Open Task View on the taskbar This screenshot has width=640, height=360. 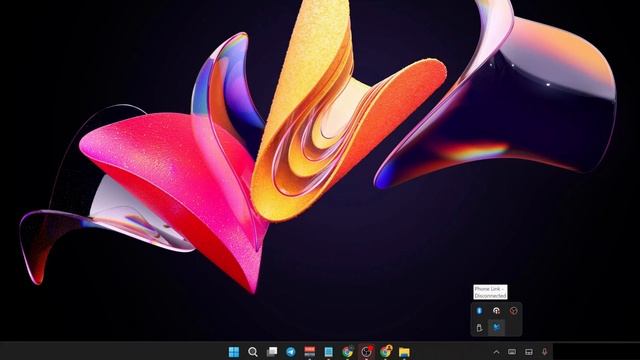point(272,352)
